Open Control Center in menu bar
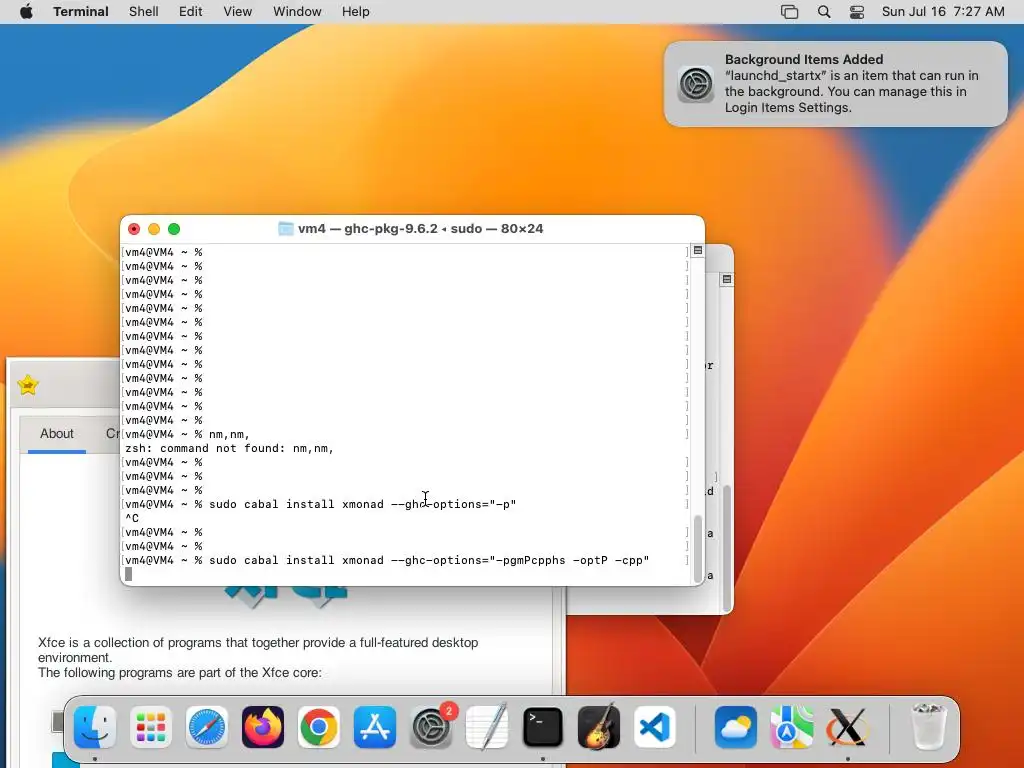This screenshot has height=768, width=1024. click(x=857, y=12)
